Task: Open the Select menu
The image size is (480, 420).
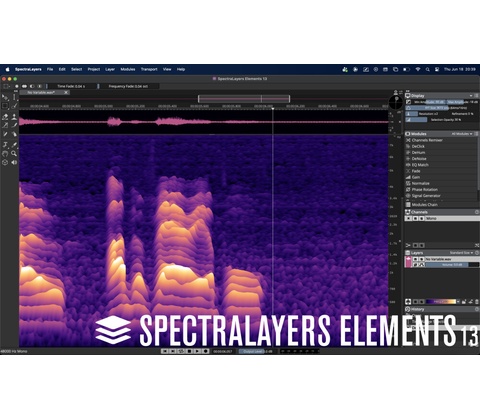Action: pos(76,69)
